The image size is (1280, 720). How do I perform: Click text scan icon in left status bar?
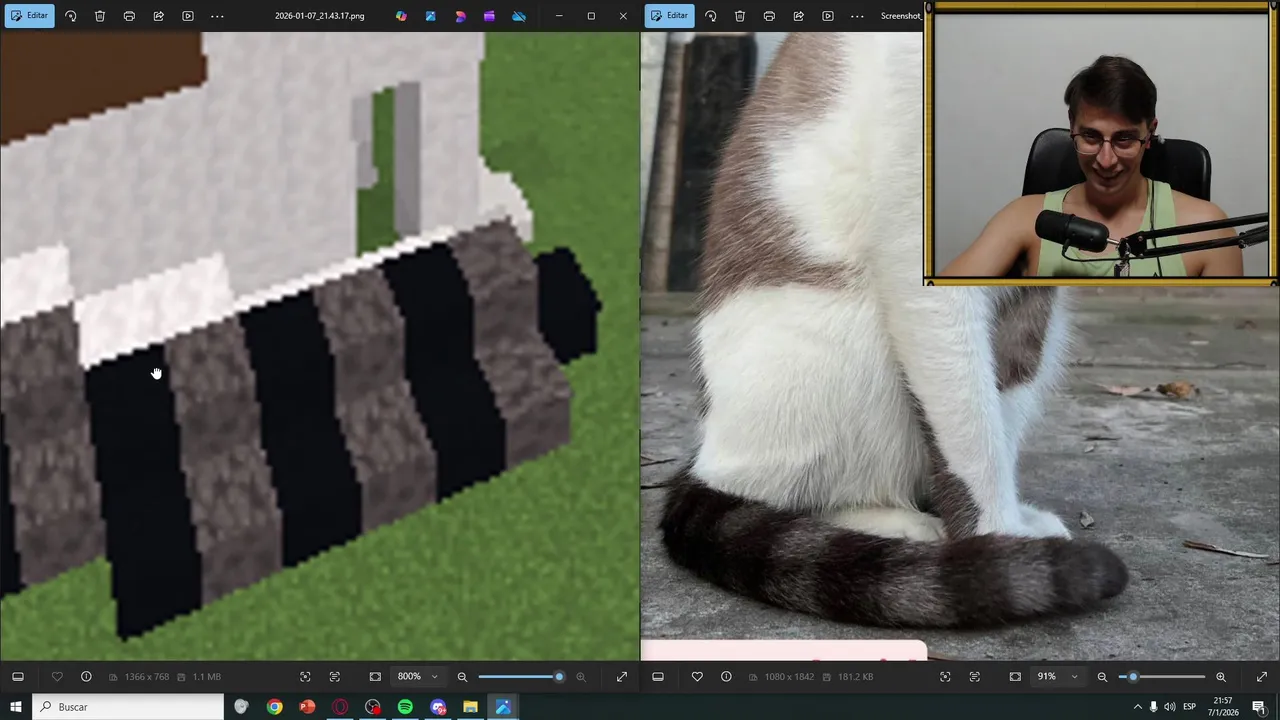click(x=334, y=677)
